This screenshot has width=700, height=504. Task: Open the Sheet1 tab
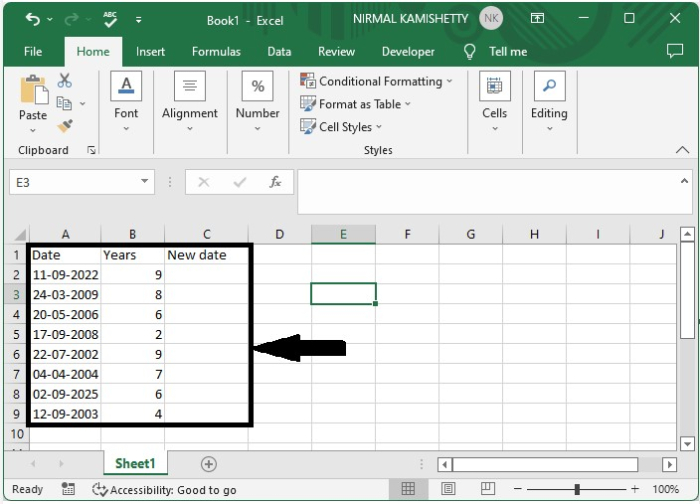[x=135, y=463]
